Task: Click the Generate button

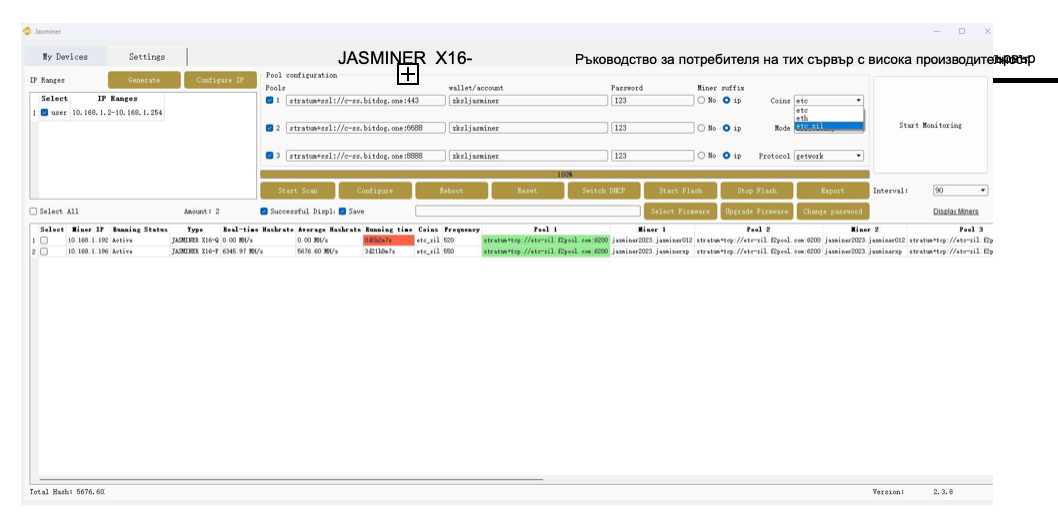Action: 144,80
